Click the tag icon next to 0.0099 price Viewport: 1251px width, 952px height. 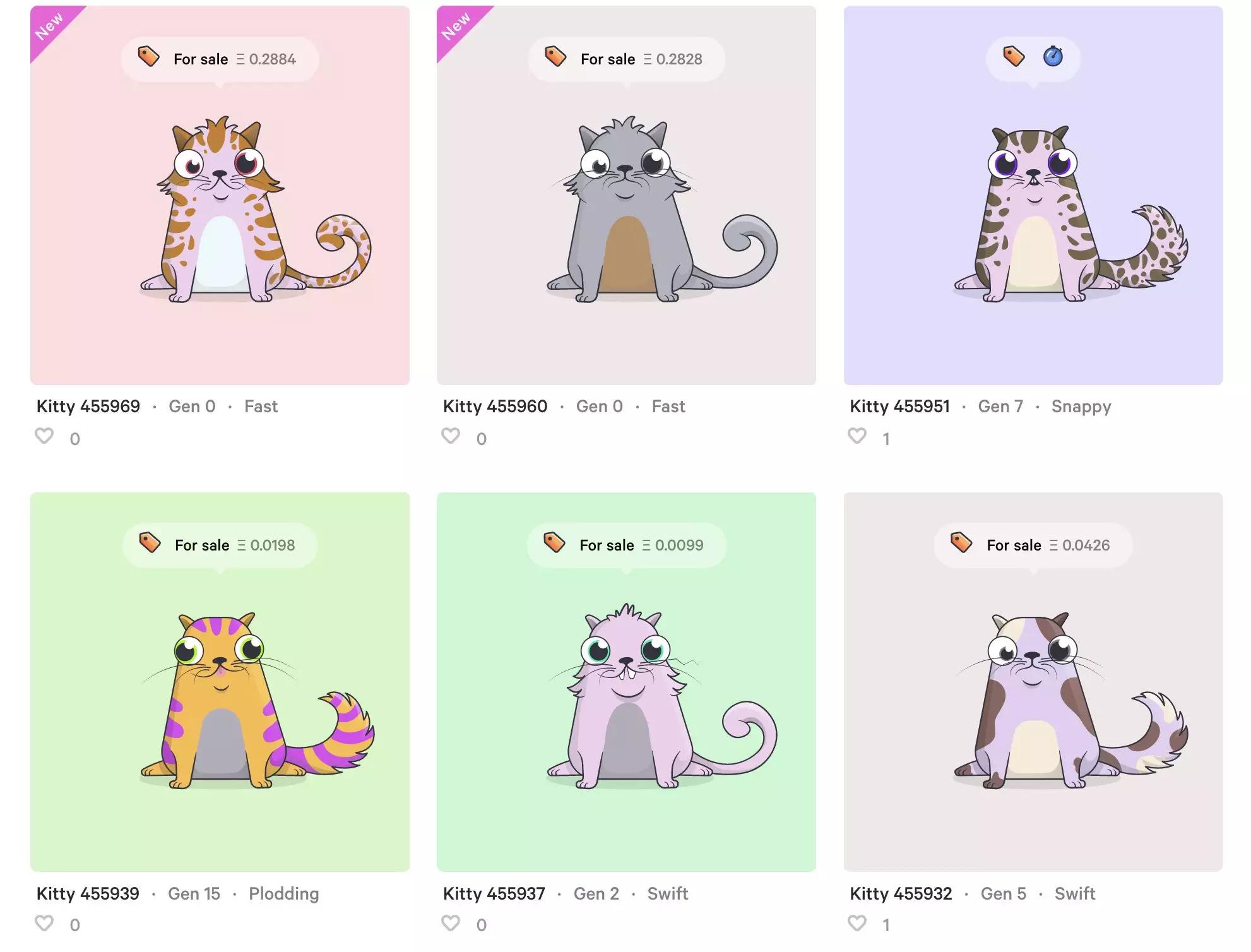(x=554, y=542)
